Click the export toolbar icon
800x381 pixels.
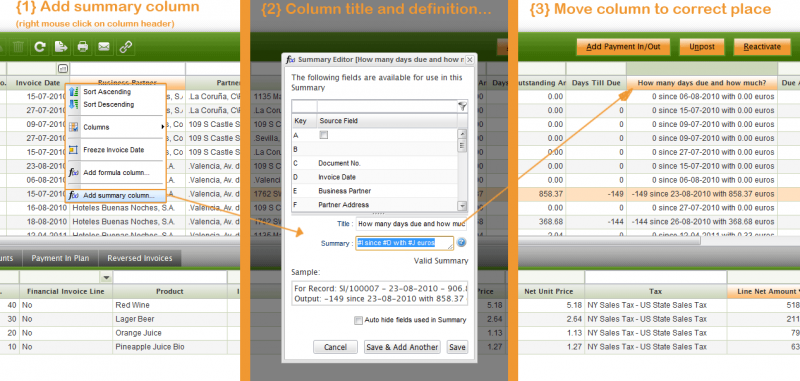pyautogui.click(x=61, y=47)
